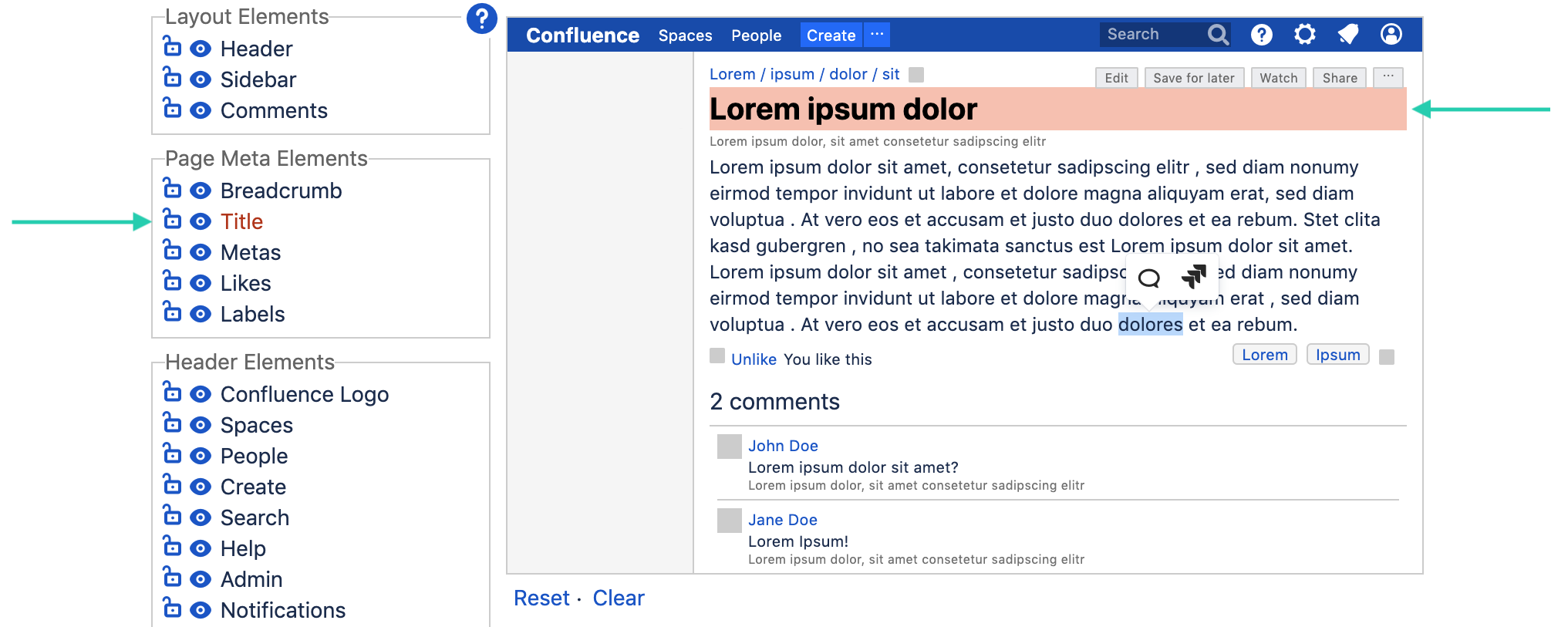The width and height of the screenshot is (1568, 627).
Task: Click the search magnifier icon in header
Action: point(1218,35)
